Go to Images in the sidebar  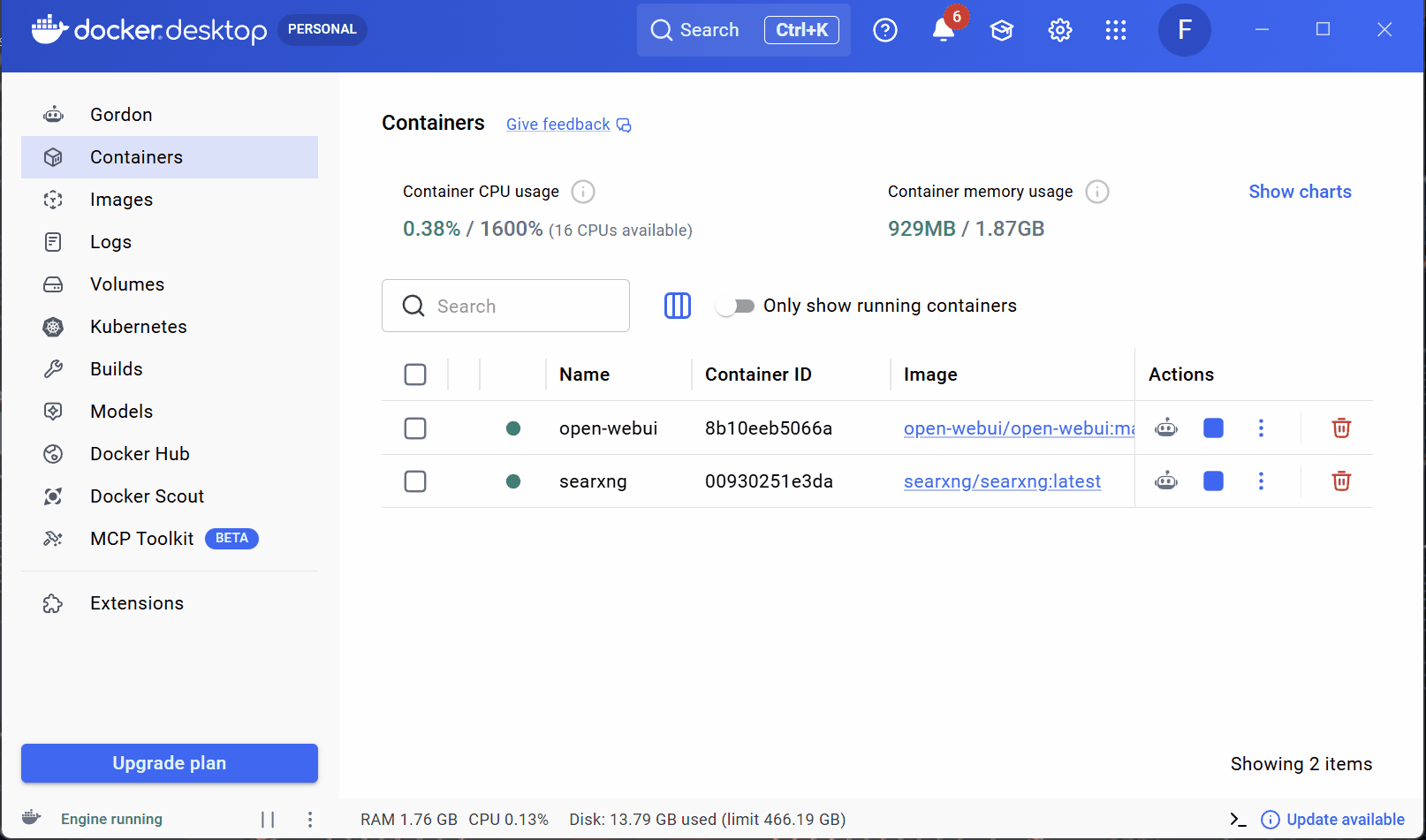point(170,200)
